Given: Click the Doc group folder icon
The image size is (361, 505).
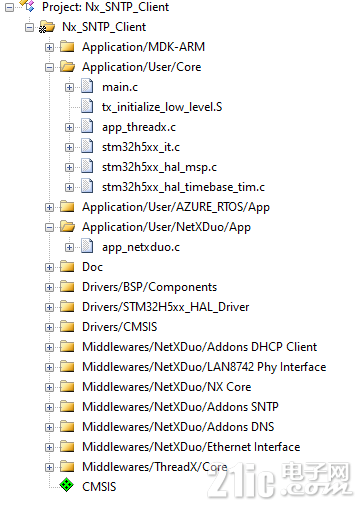Looking at the screenshot, I should click(67, 267).
